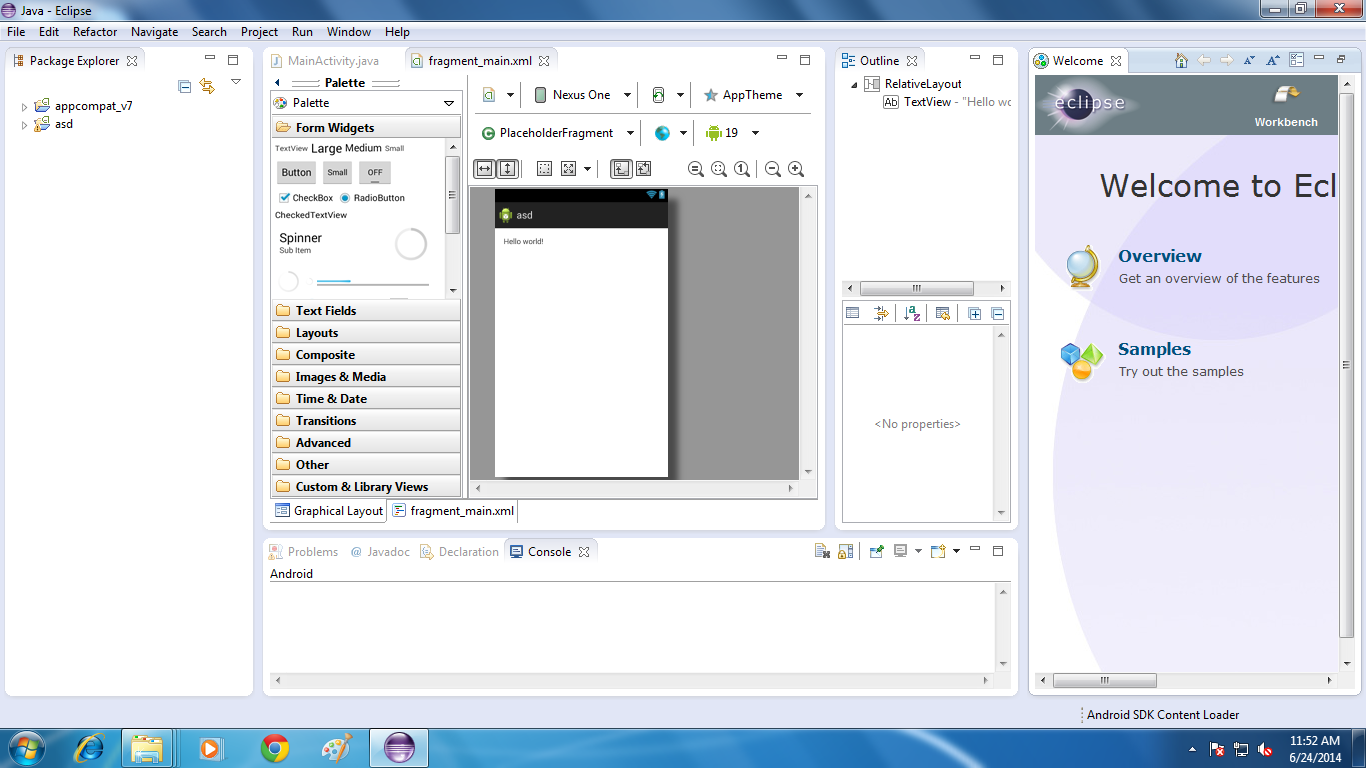
Task: Select the RadioButton widget in palette
Action: point(372,198)
